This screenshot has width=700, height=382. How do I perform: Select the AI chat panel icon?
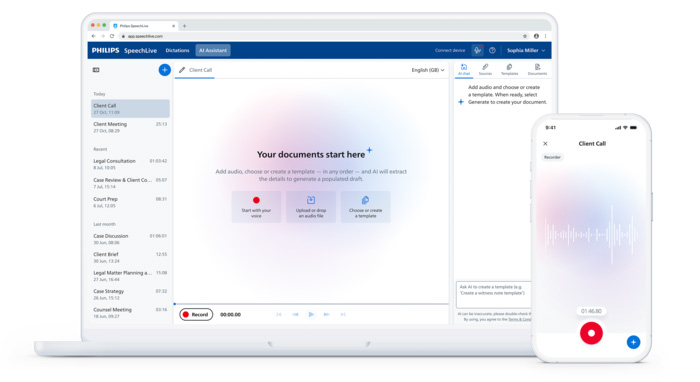tap(464, 69)
